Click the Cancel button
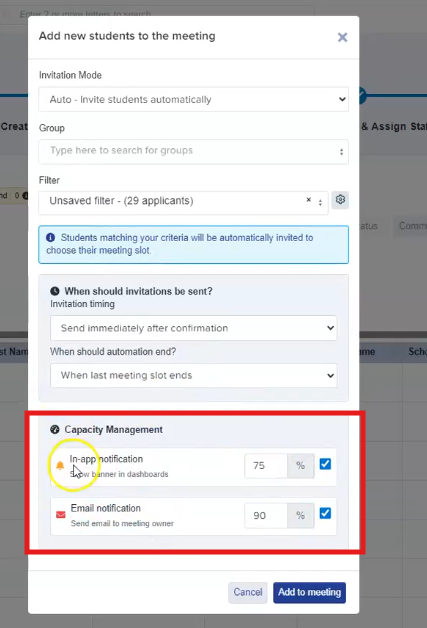 (248, 592)
